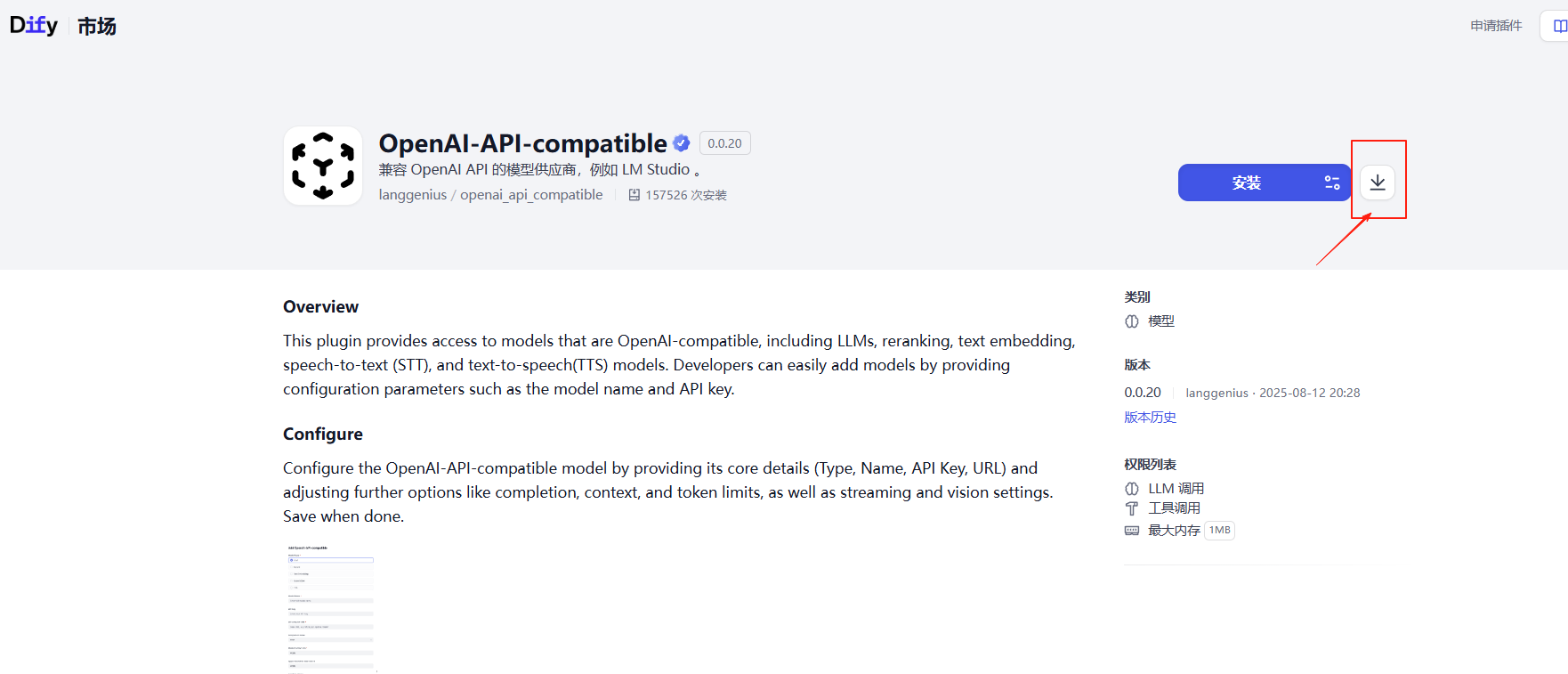Viewport: 1568px width, 674px height.
Task: Click the openai_api_compatible name link
Action: click(x=530, y=194)
